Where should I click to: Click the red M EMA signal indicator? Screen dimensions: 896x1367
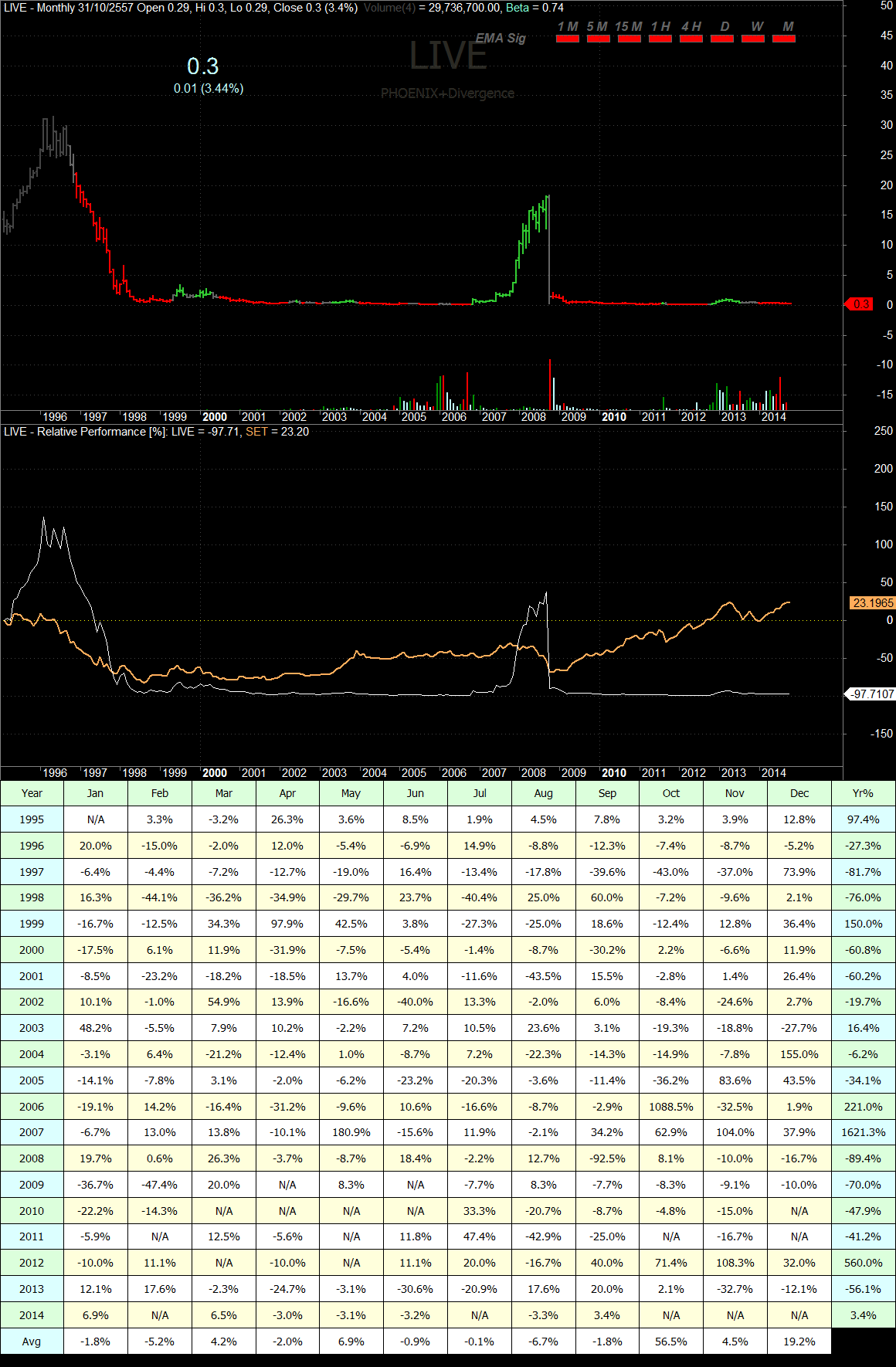coord(784,39)
